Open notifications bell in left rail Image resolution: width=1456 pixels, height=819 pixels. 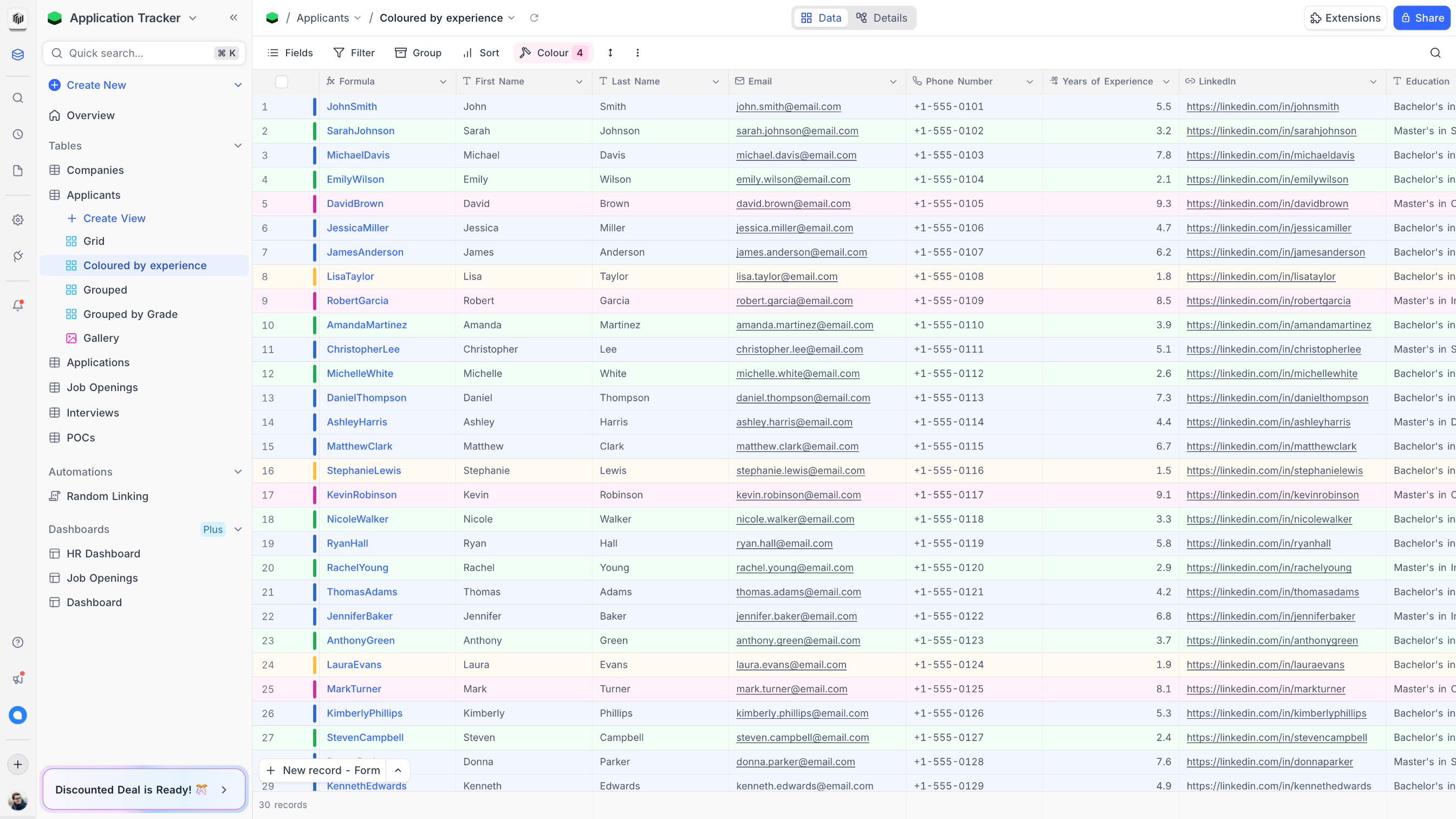(18, 306)
